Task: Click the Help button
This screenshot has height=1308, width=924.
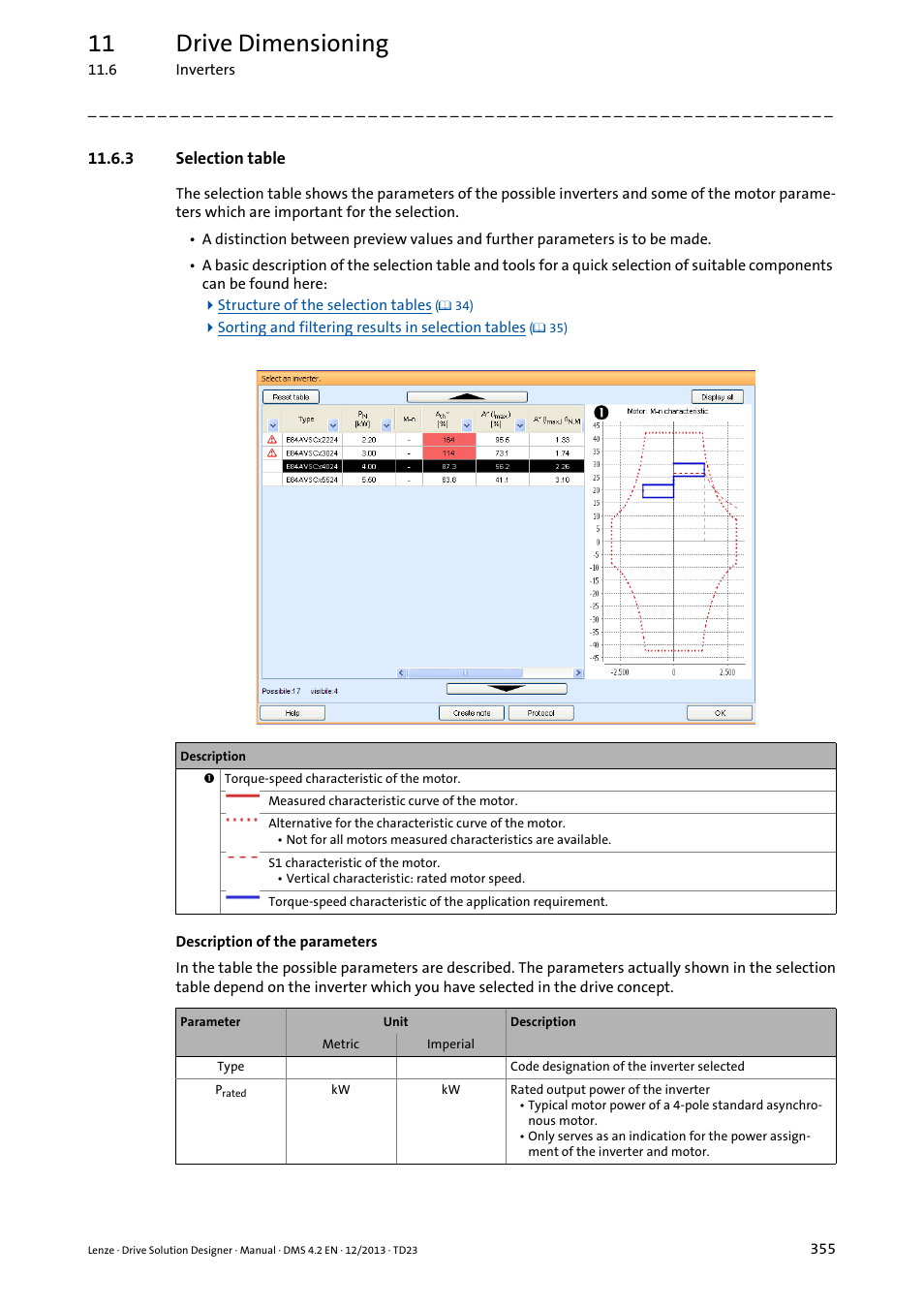Action: pos(293,713)
